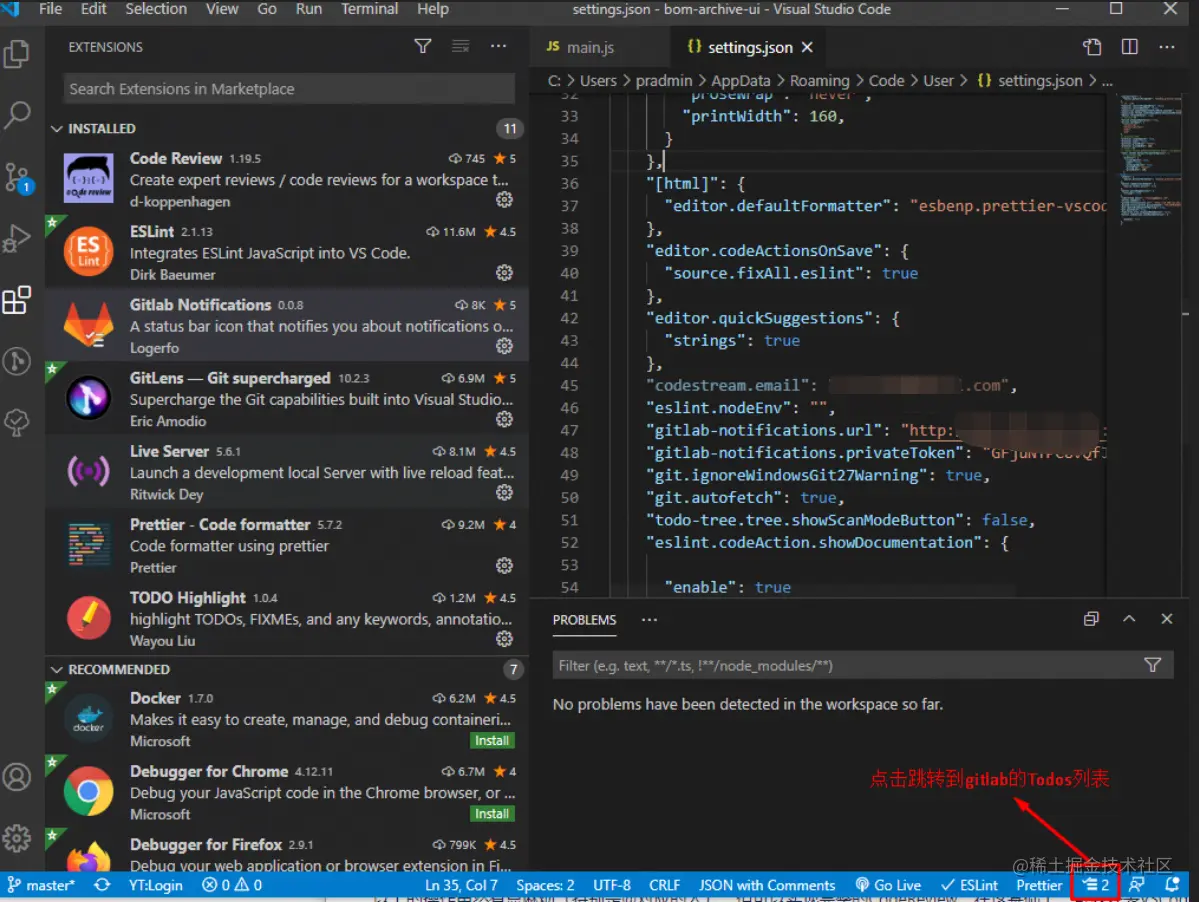The image size is (1199, 902).
Task: Select the PROBLEMS panel tab
Action: 584,620
